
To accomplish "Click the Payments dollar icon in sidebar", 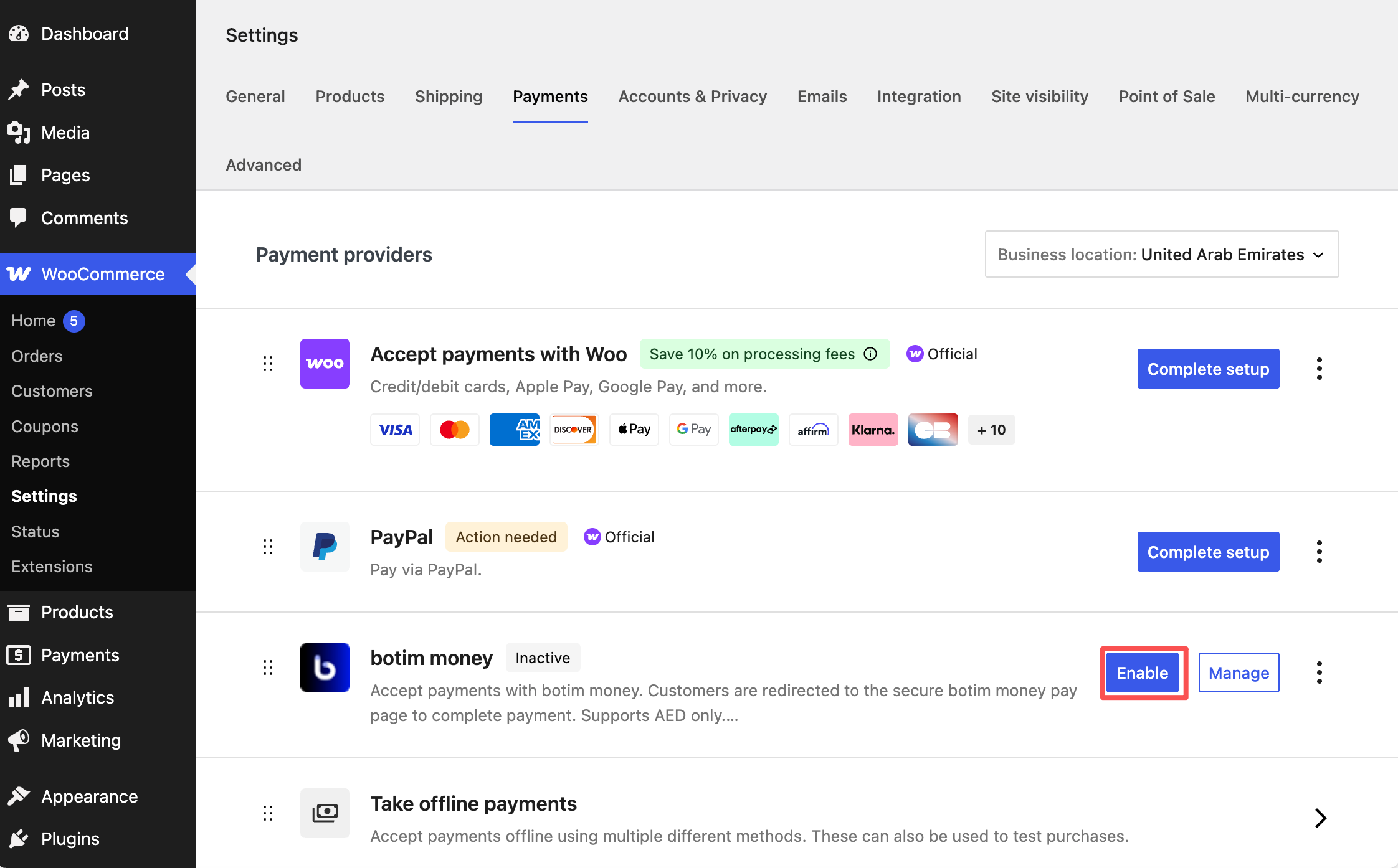I will pos(19,655).
